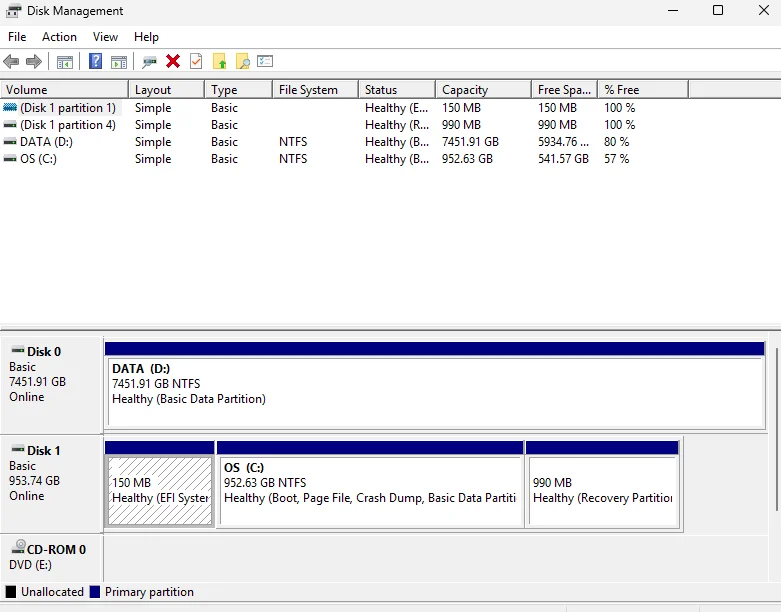781x612 pixels.
Task: Click the black Unallocated legend swatch
Action: pyautogui.click(x=10, y=592)
